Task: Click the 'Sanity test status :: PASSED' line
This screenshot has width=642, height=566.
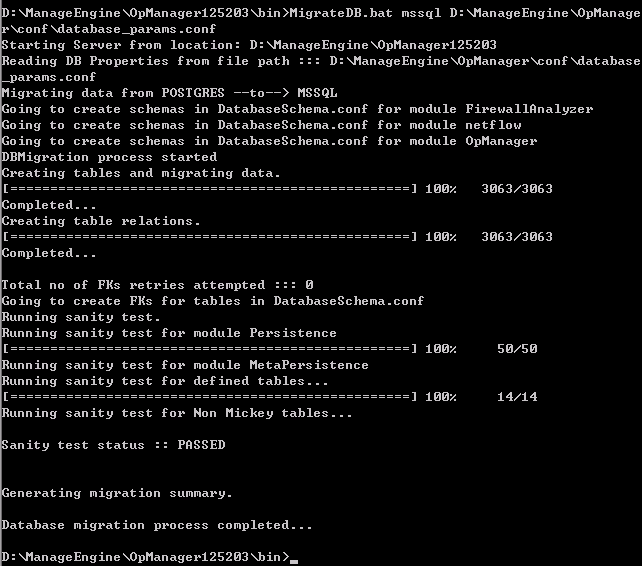Action: coord(113,445)
